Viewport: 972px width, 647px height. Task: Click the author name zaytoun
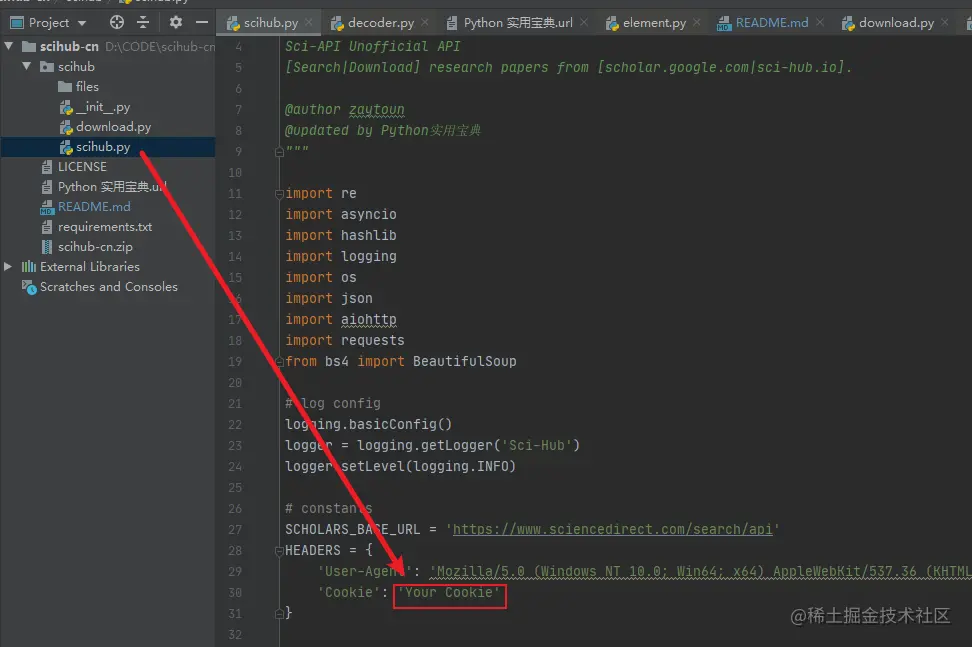click(x=376, y=110)
